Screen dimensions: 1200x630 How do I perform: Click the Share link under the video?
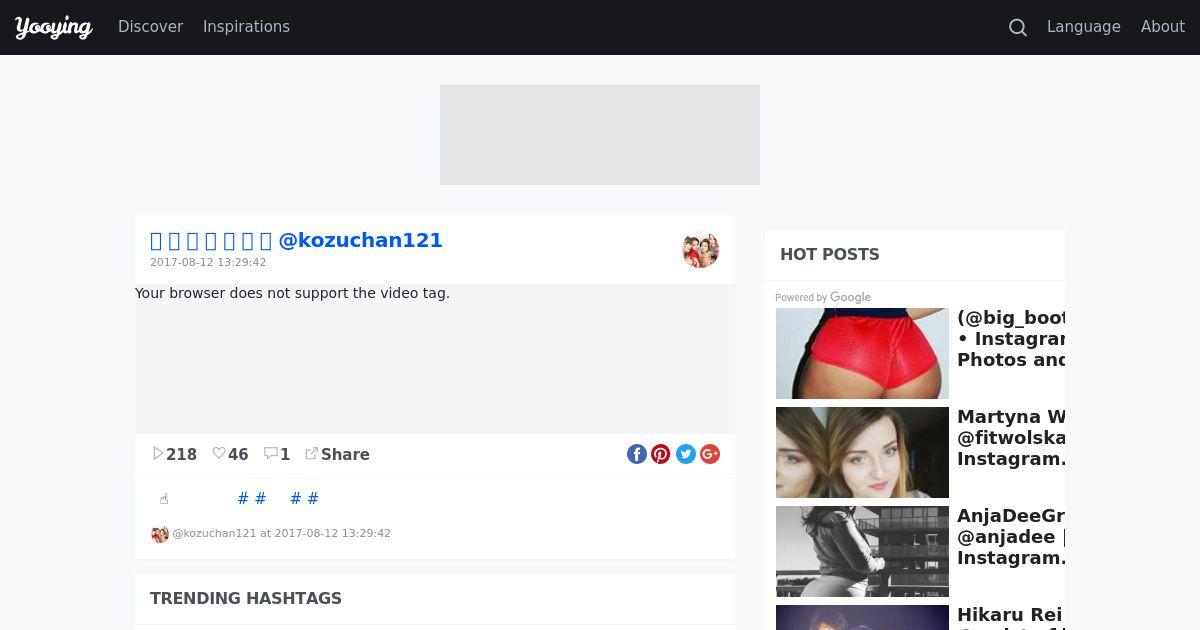tap(337, 454)
